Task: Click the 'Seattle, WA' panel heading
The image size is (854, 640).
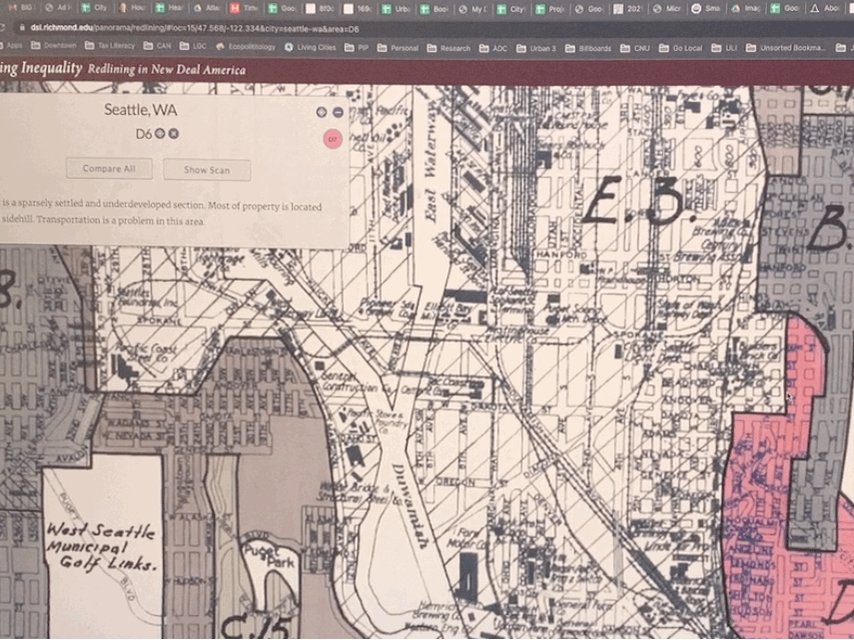Action: tap(141, 109)
